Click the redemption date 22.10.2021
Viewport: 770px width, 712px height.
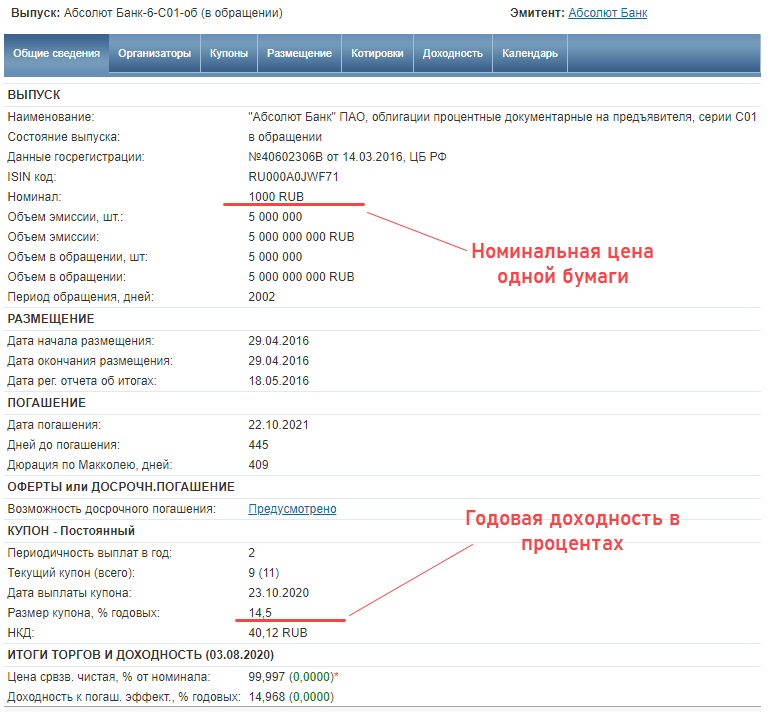pyautogui.click(x=279, y=424)
